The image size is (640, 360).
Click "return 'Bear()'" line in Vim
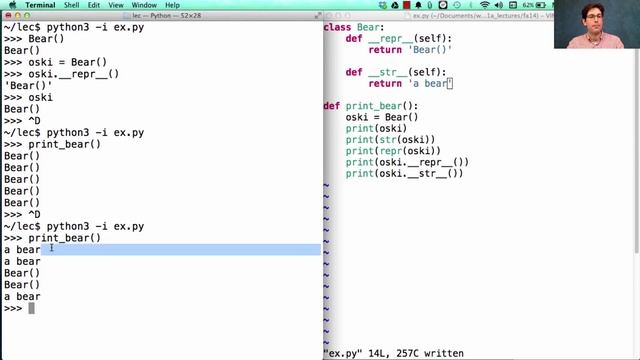[410, 50]
